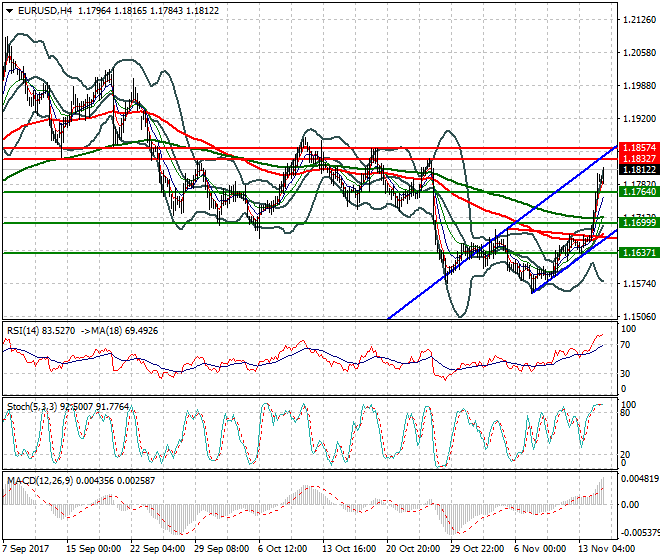Viewport: 660px width, 560px height.
Task: Click the 1.16371 green support price label
Action: click(639, 253)
